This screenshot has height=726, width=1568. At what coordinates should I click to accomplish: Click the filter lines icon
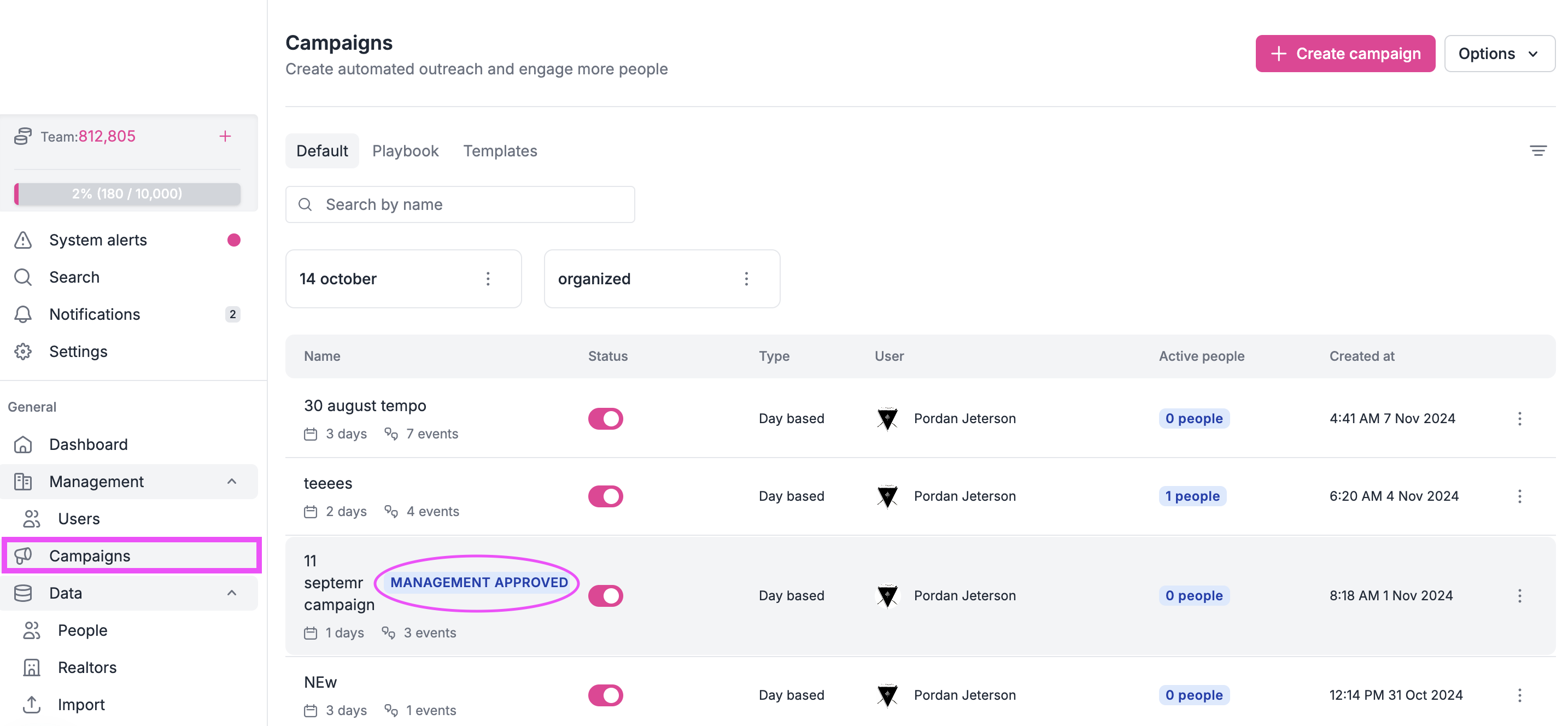(1537, 150)
